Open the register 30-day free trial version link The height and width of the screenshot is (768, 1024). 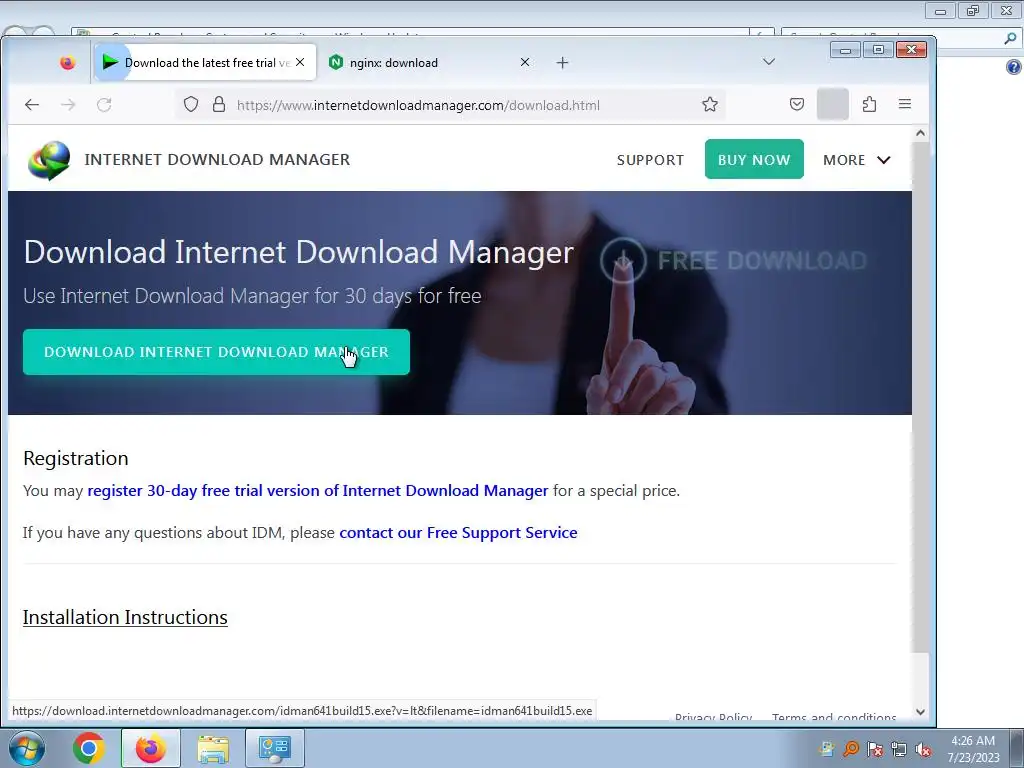[x=318, y=490]
